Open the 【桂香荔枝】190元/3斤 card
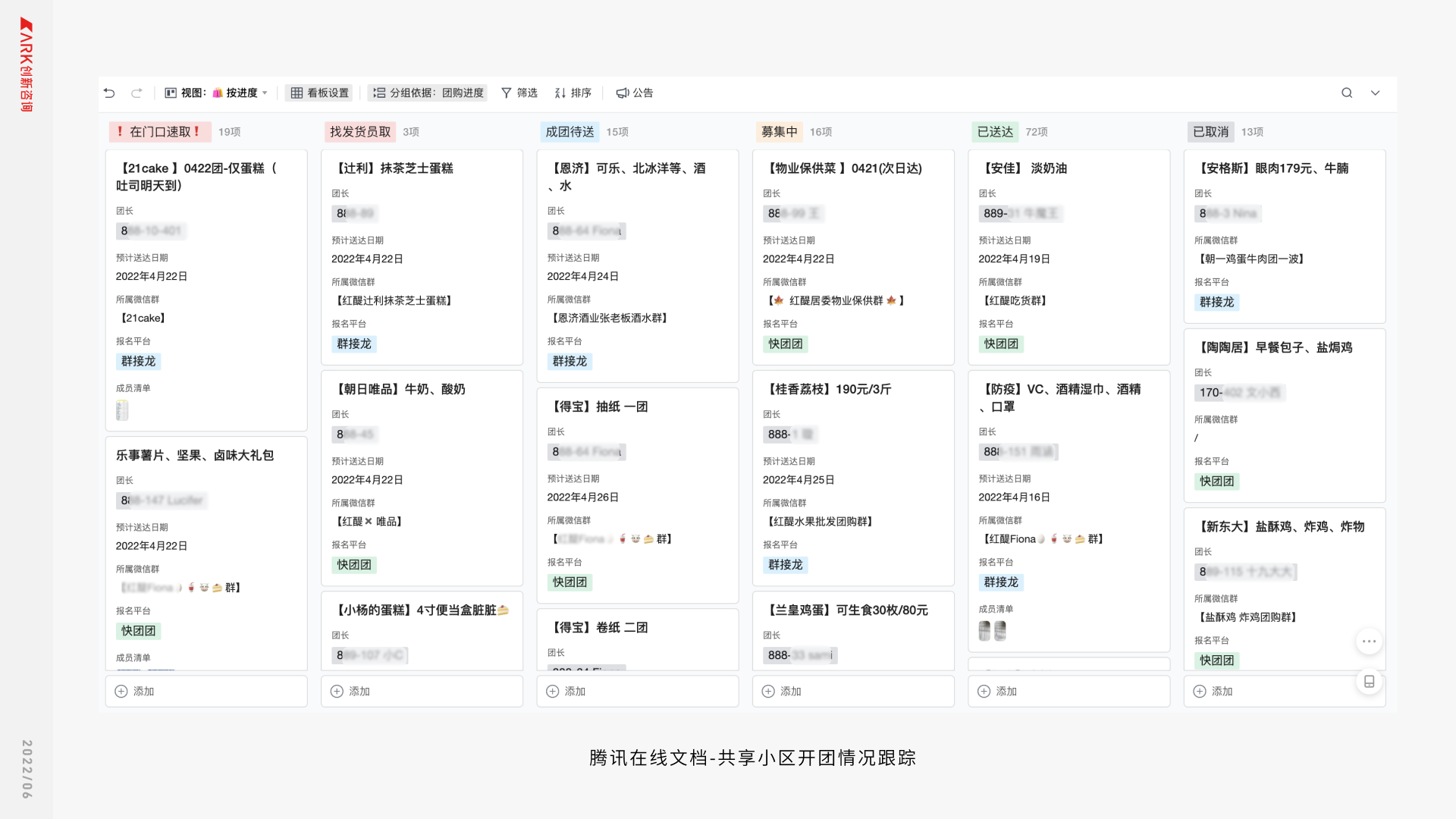 click(x=830, y=389)
